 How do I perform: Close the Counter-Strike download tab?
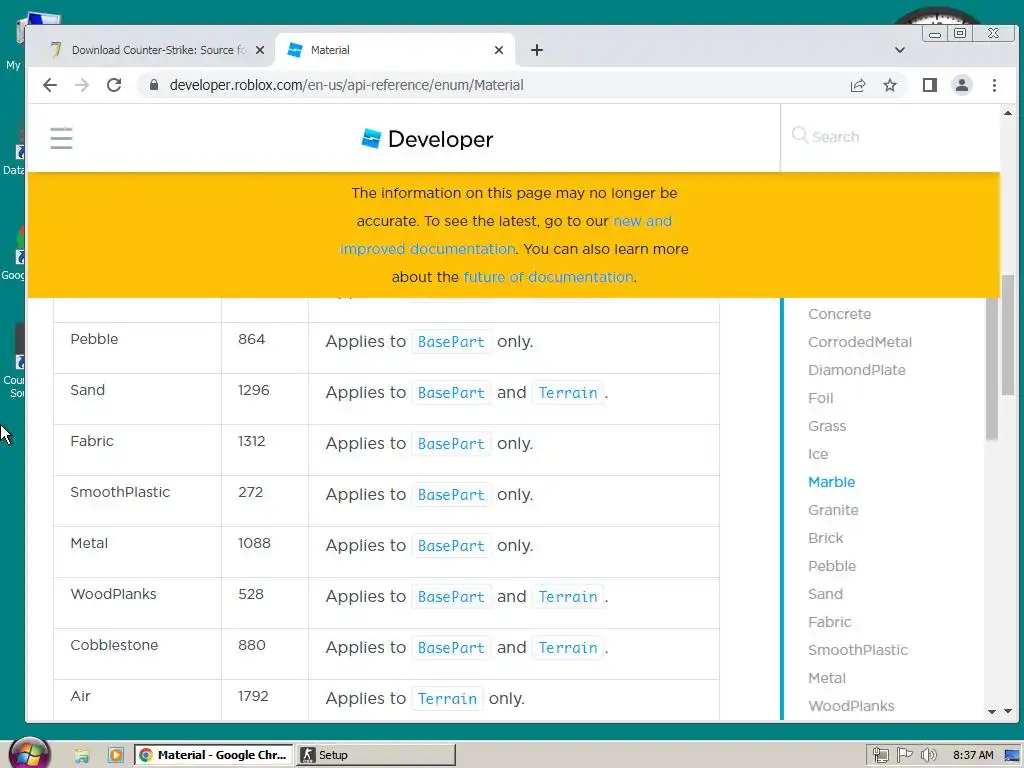260,50
